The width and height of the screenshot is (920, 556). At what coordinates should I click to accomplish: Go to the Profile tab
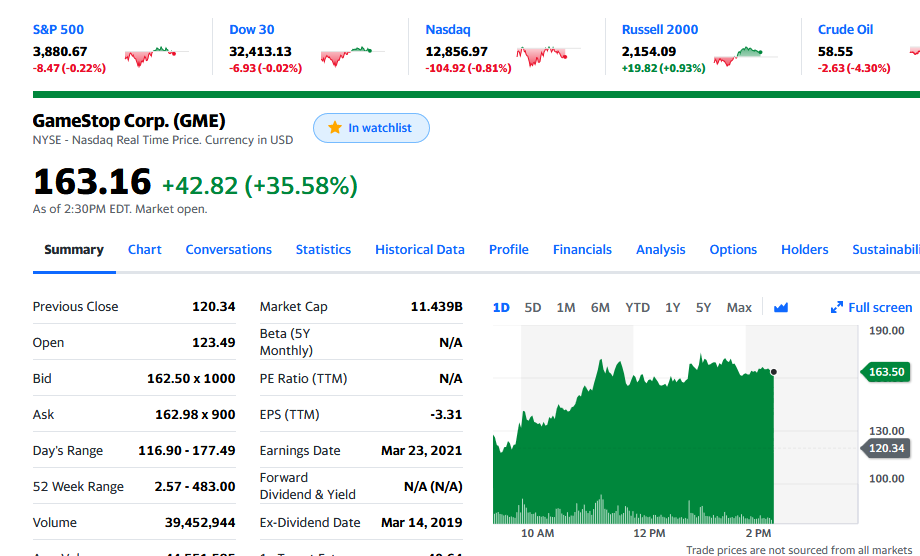click(509, 250)
